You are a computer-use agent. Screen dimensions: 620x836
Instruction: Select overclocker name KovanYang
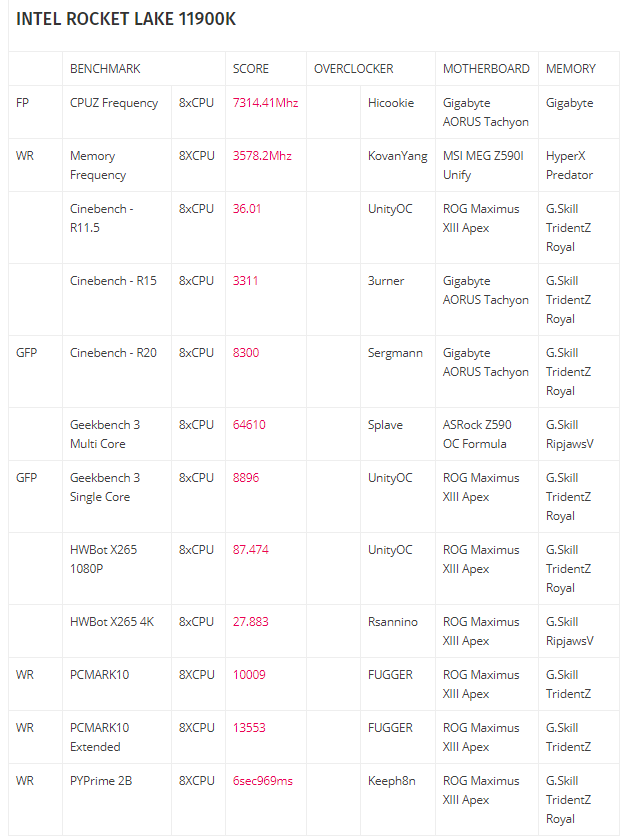click(397, 156)
